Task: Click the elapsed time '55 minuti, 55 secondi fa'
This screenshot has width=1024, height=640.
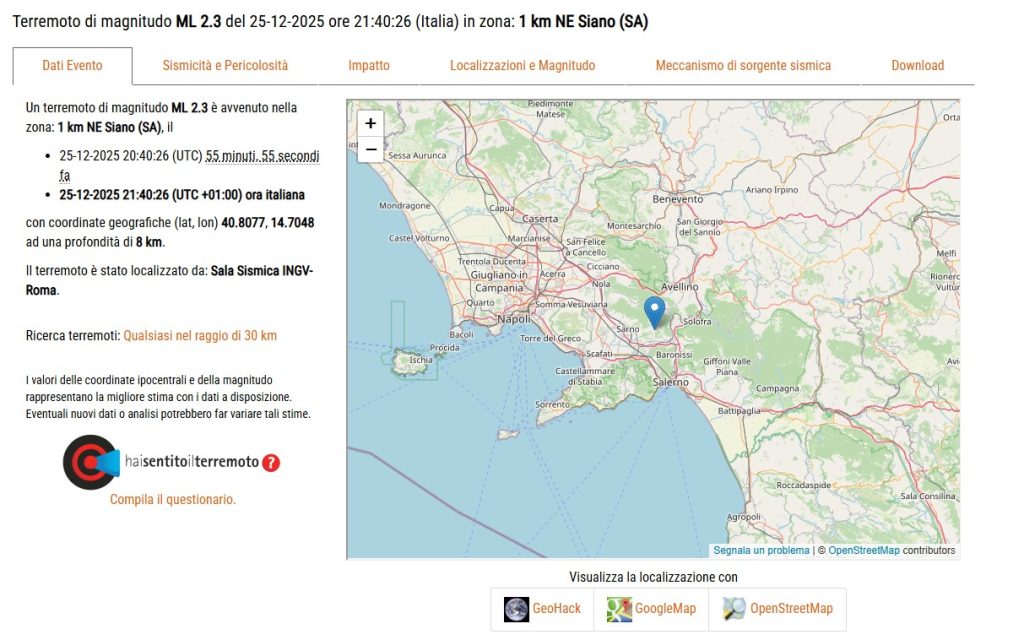Action: coord(262,156)
